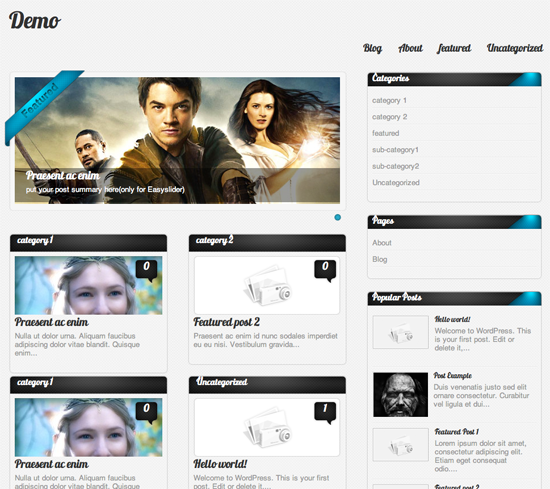Open the Blog menu item
The image size is (550, 489).
tap(372, 48)
